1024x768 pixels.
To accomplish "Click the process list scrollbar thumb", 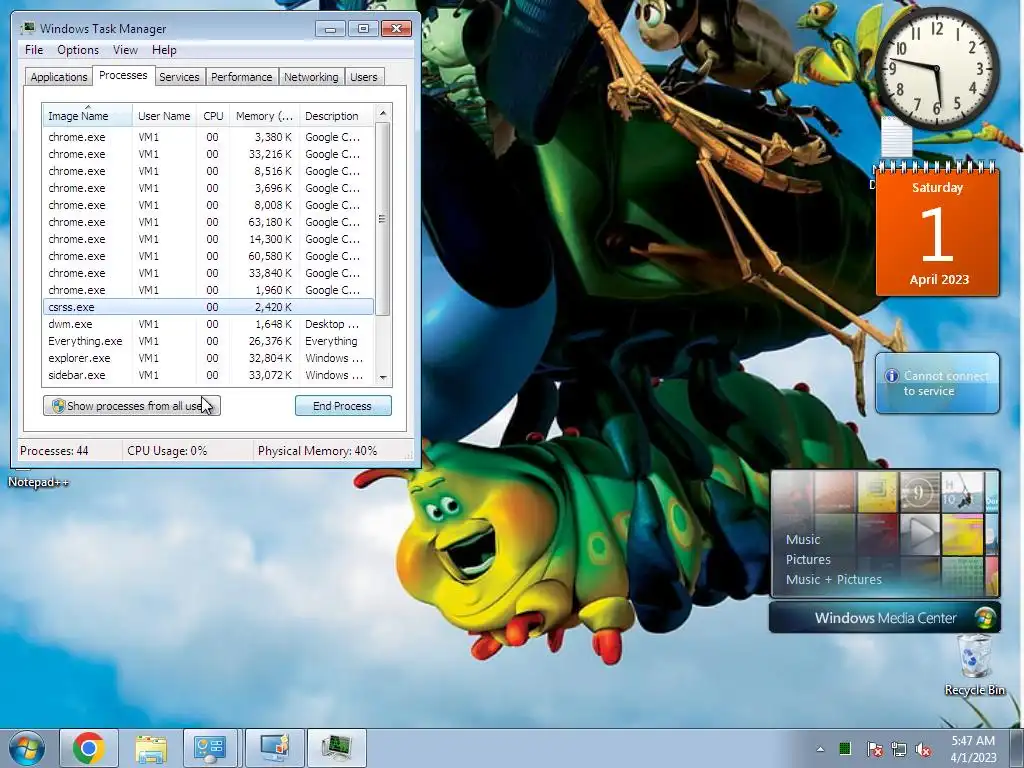I will (x=383, y=219).
